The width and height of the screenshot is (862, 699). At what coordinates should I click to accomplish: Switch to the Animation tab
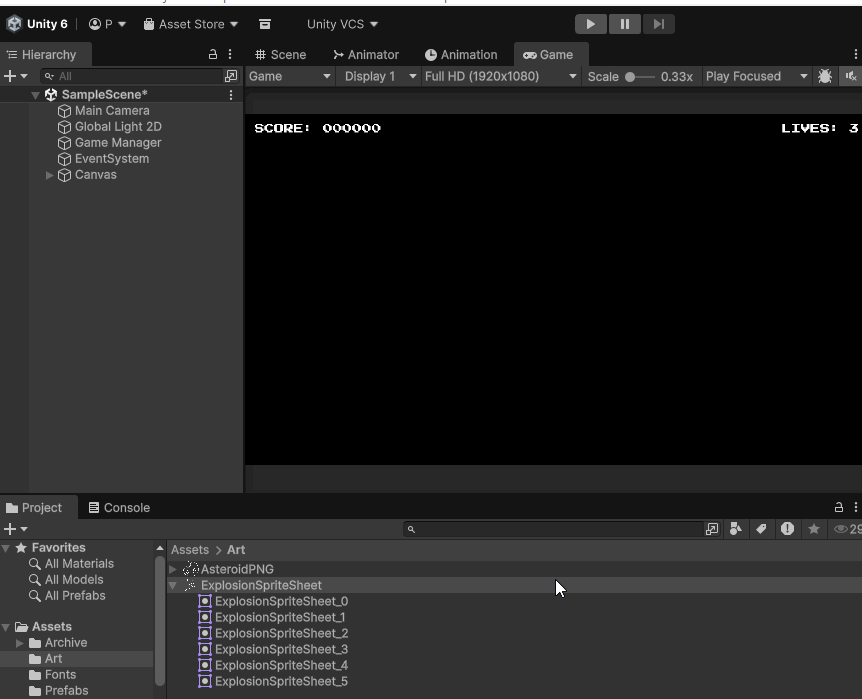pos(461,55)
